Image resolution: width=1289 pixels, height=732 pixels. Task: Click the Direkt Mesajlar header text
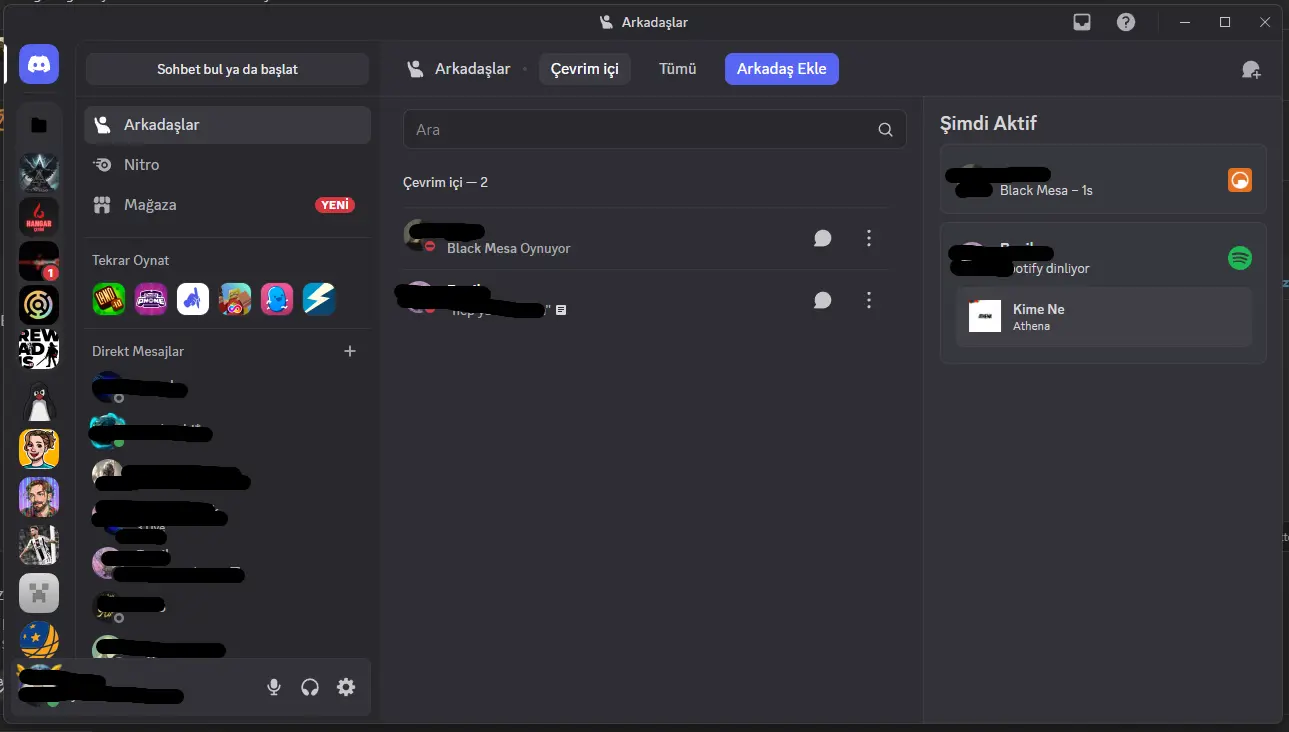(x=138, y=351)
